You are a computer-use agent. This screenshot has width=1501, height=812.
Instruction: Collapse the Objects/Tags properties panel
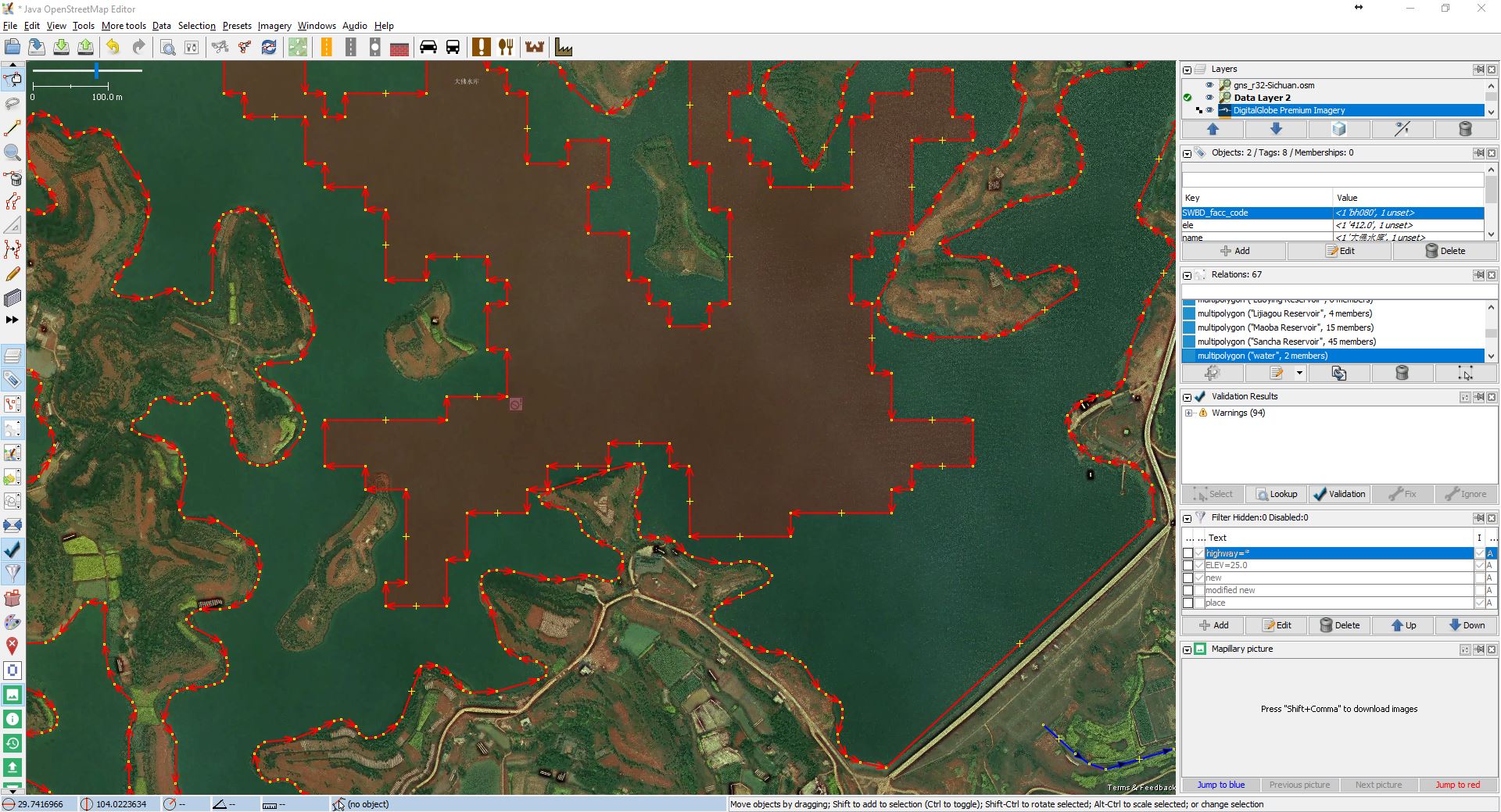point(1187,153)
